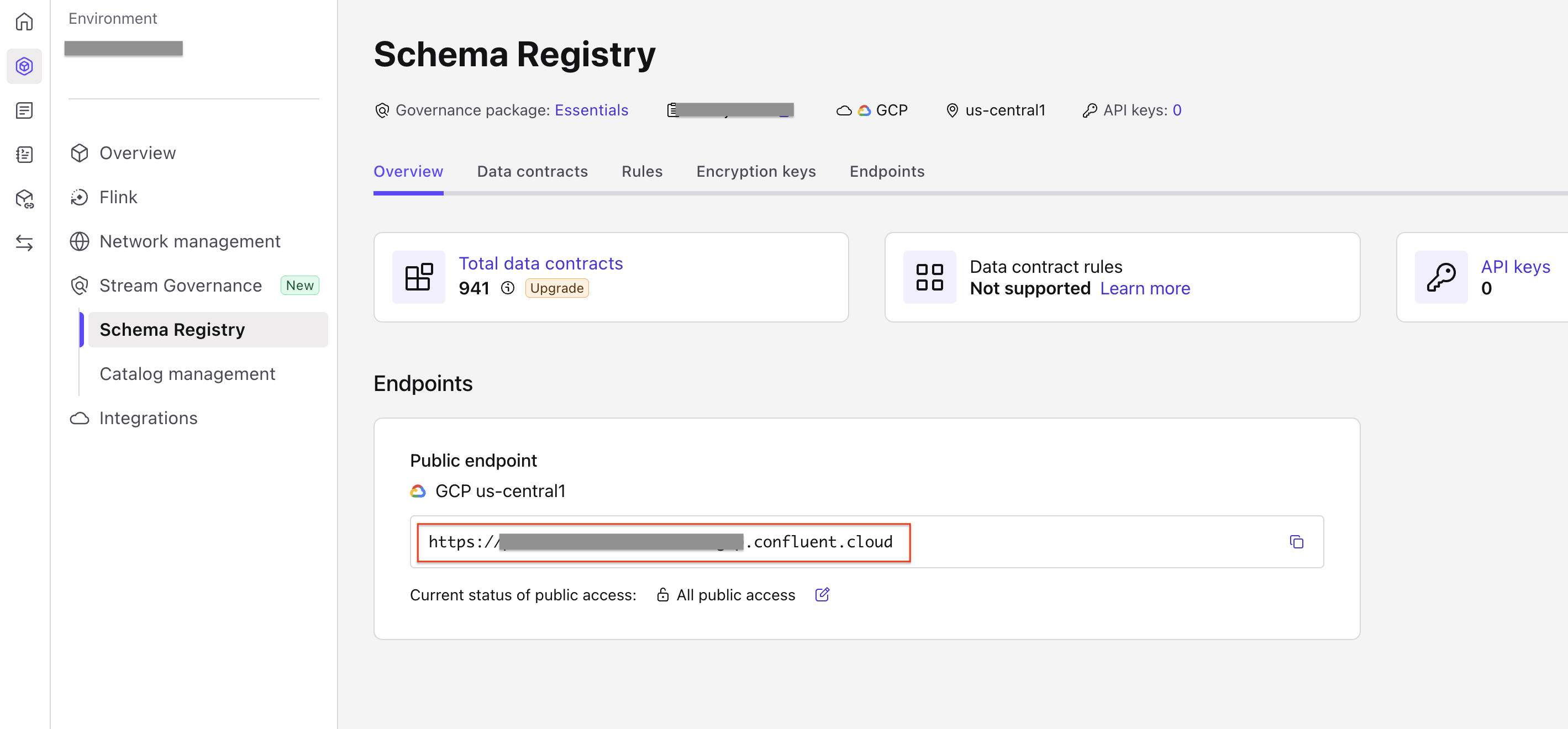1568x729 pixels.
Task: Select the Environments cube icon in rail
Action: (x=24, y=66)
